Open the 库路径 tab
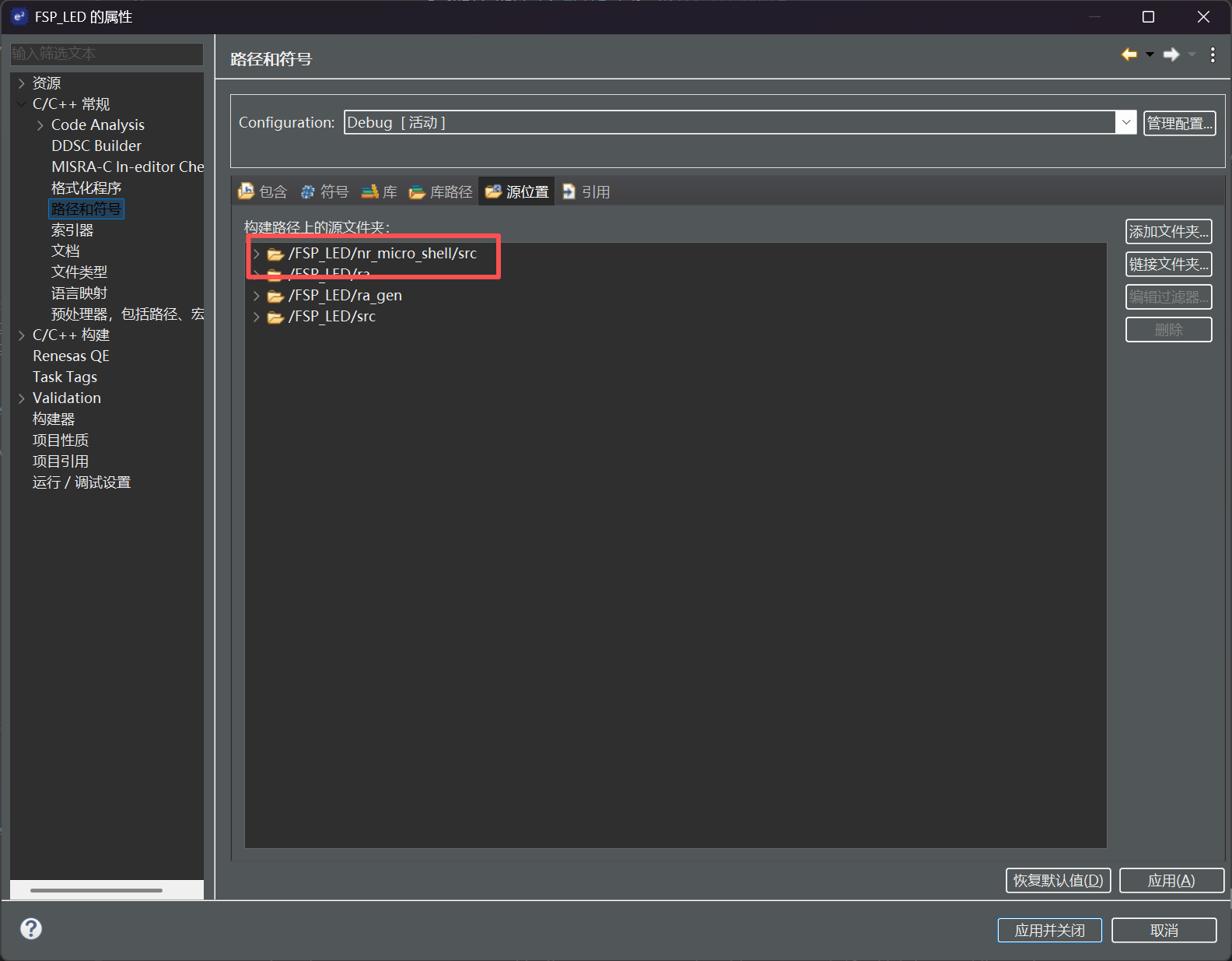The height and width of the screenshot is (961, 1232). pos(441,191)
